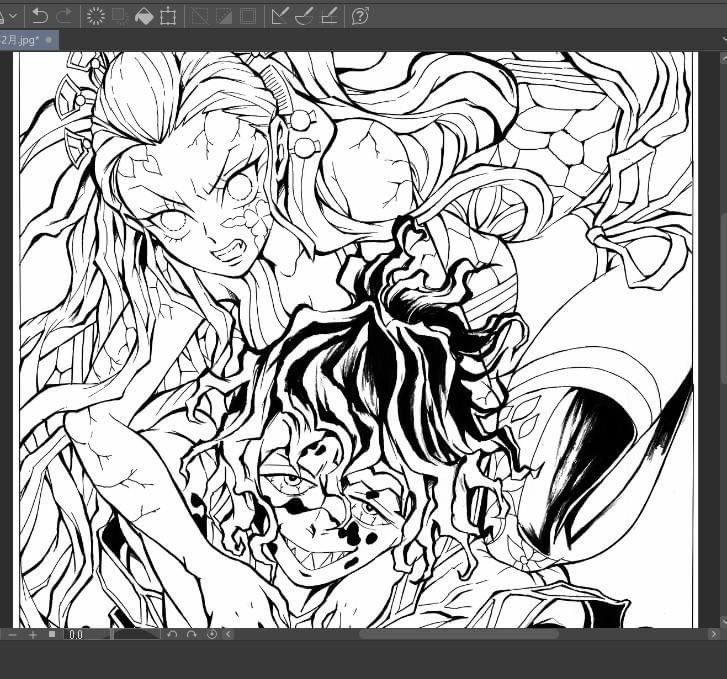This screenshot has height=679, width=727.
Task: Click the Undo arrow in the command bar
Action: click(x=40, y=16)
